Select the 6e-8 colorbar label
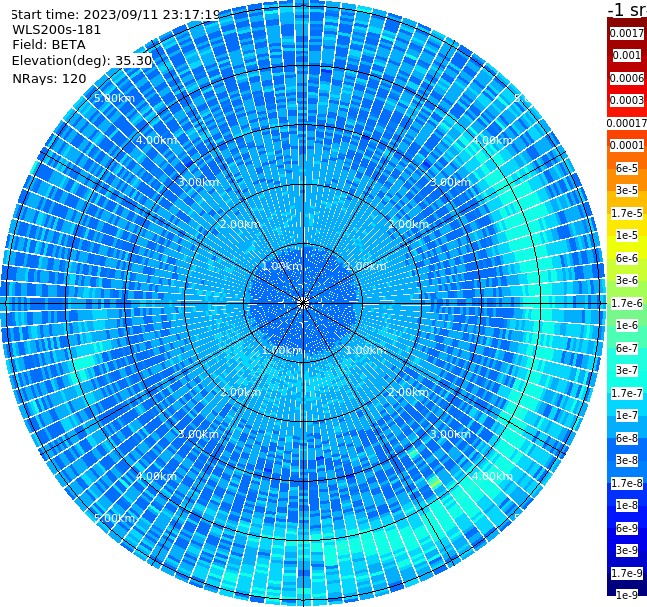Image resolution: width=647 pixels, height=607 pixels. coord(627,438)
